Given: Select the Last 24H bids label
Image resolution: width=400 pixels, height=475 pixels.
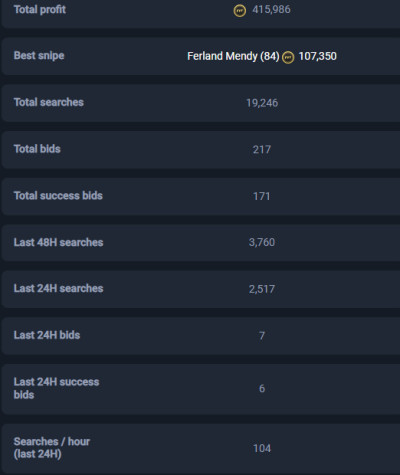Looking at the screenshot, I should 47,335.
